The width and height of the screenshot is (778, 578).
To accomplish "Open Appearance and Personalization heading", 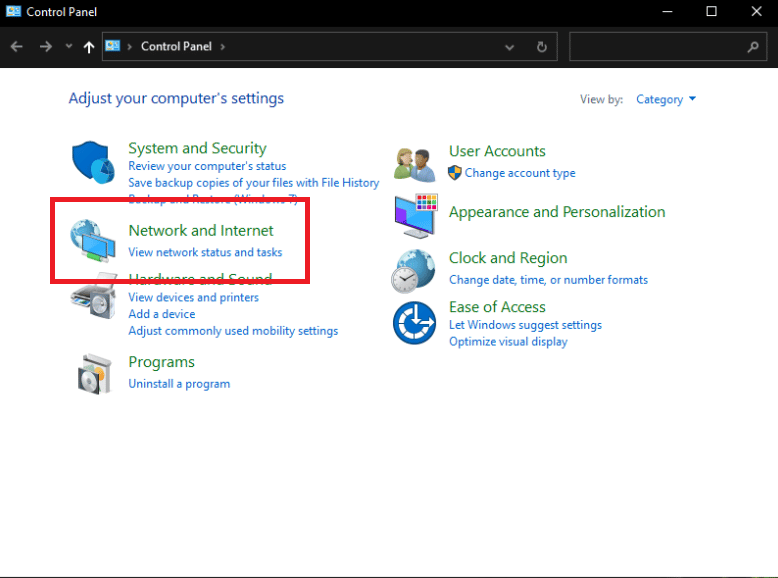I will (x=557, y=212).
